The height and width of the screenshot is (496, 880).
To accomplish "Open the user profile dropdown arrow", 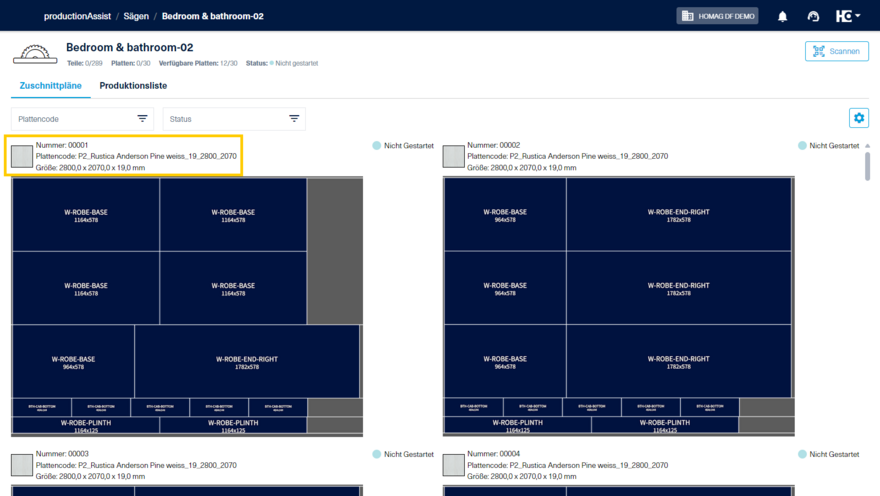I will [858, 16].
